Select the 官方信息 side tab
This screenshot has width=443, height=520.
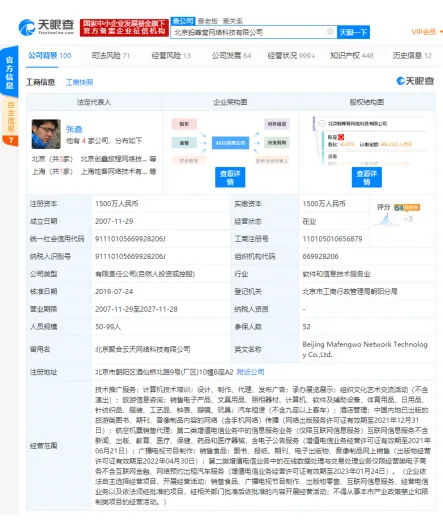pyautogui.click(x=10, y=72)
